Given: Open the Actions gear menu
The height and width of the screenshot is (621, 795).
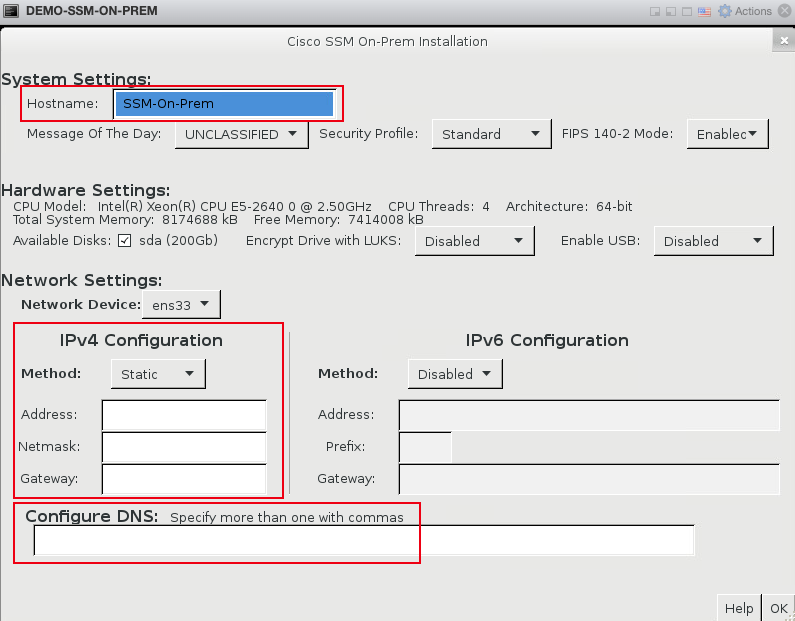Looking at the screenshot, I should pyautogui.click(x=745, y=11).
